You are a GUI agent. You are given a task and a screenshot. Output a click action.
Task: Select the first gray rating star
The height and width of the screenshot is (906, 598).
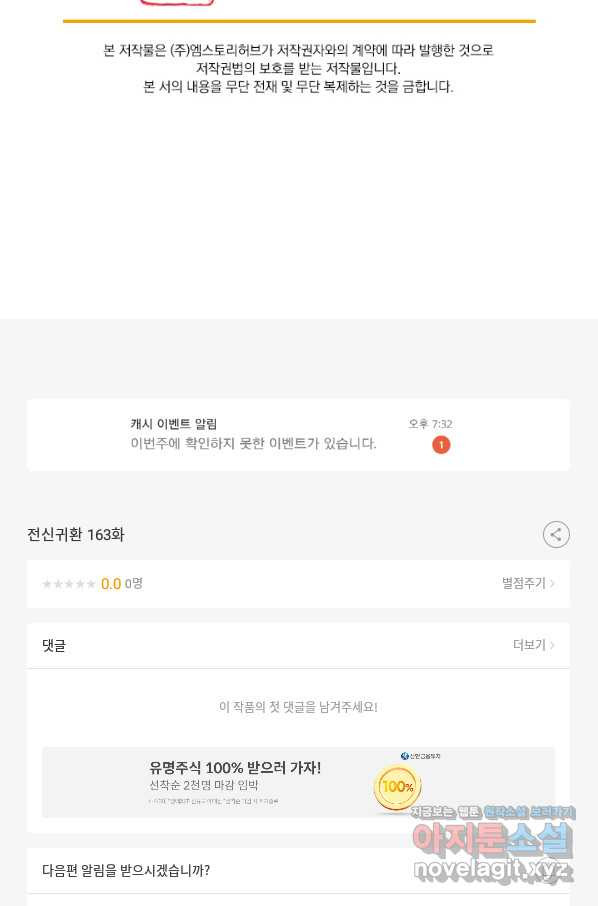pos(47,584)
